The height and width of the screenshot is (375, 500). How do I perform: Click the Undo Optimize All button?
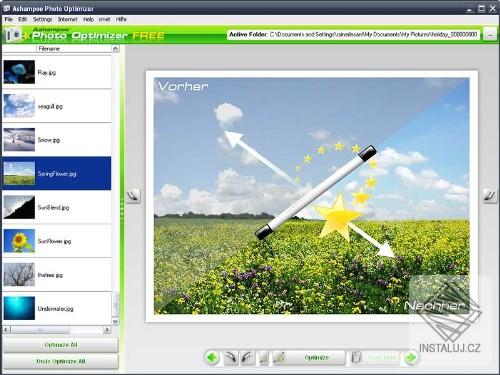pyautogui.click(x=60, y=361)
